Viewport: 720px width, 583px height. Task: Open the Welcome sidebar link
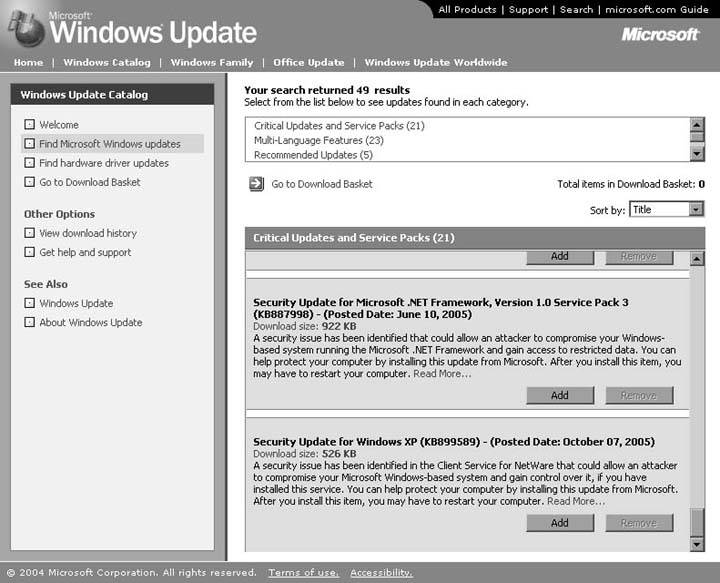(59, 125)
